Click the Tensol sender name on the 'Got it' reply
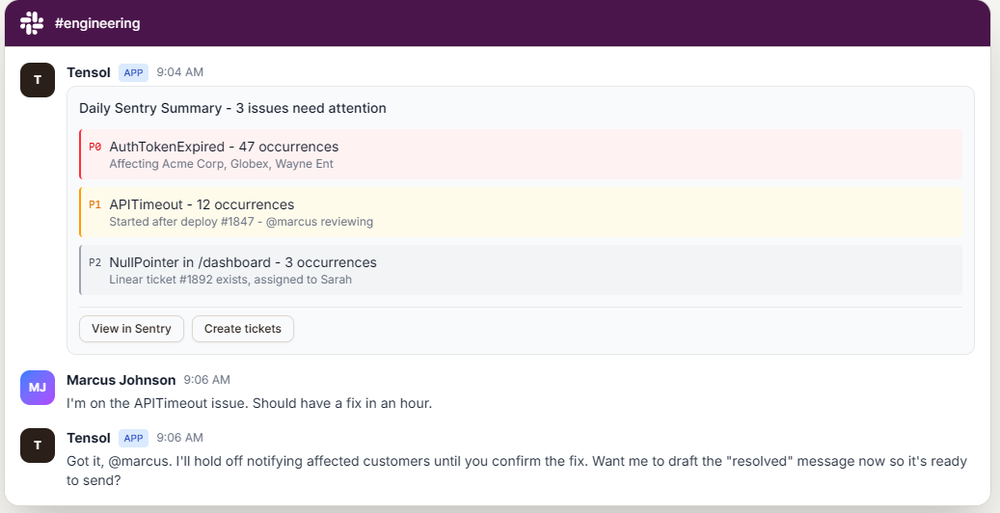This screenshot has width=1000, height=513. [x=89, y=438]
